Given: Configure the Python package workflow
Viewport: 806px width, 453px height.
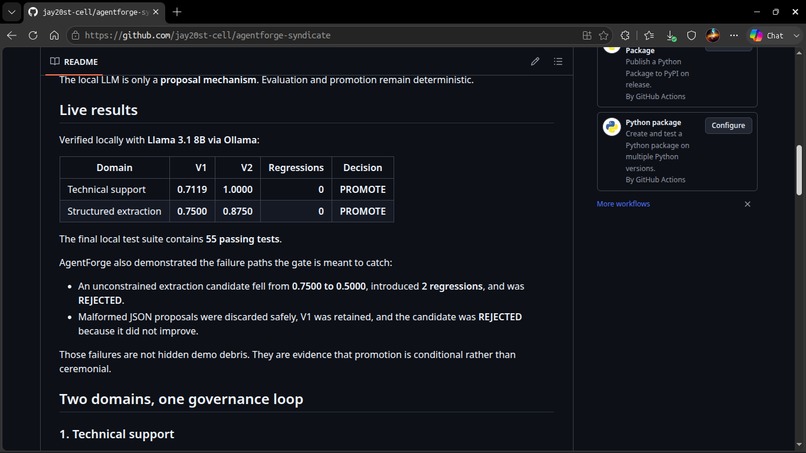Looking at the screenshot, I should pyautogui.click(x=728, y=125).
